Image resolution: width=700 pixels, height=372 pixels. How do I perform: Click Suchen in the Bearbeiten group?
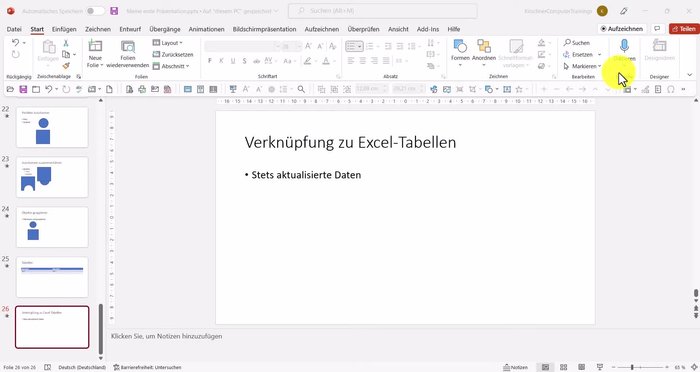click(576, 43)
